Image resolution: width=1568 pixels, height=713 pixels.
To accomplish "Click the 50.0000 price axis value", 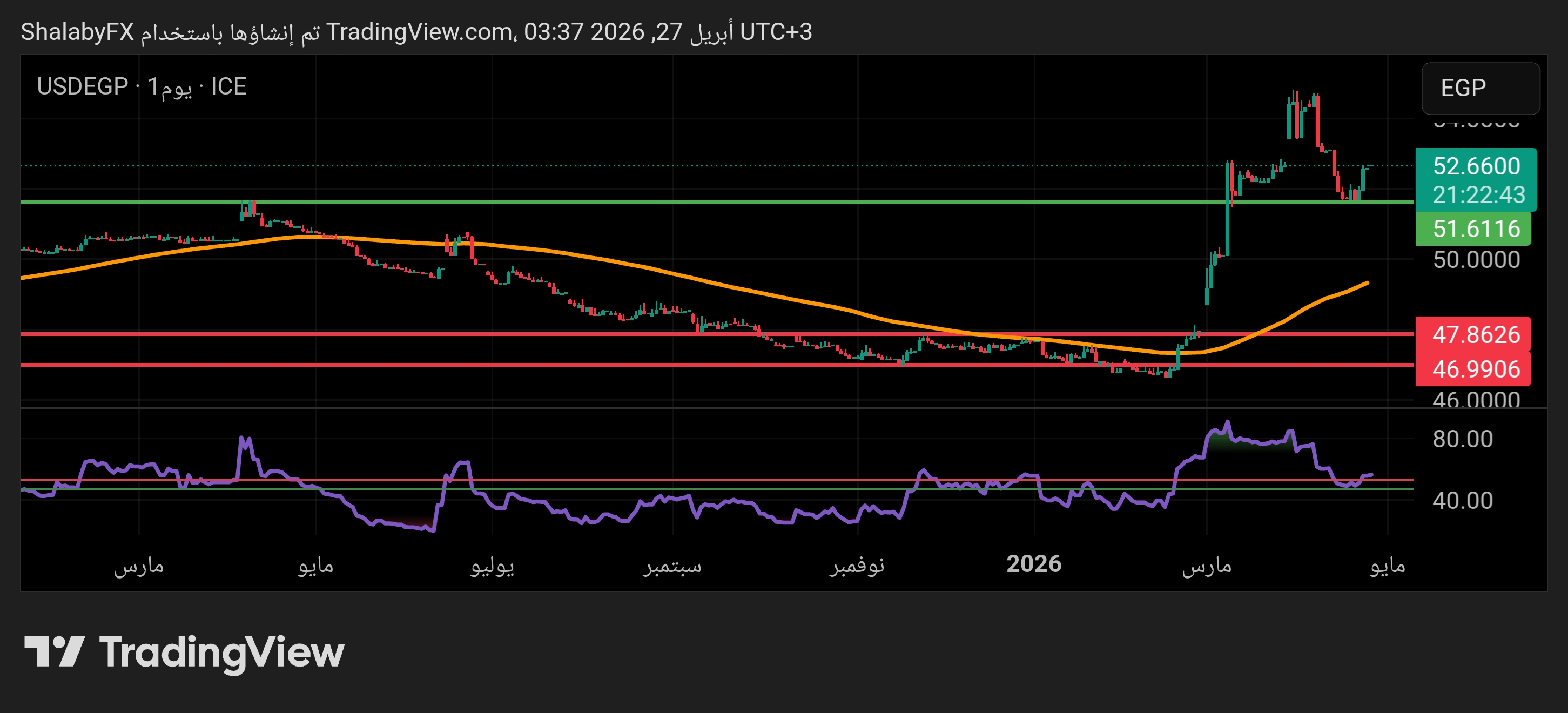I will [1476, 260].
